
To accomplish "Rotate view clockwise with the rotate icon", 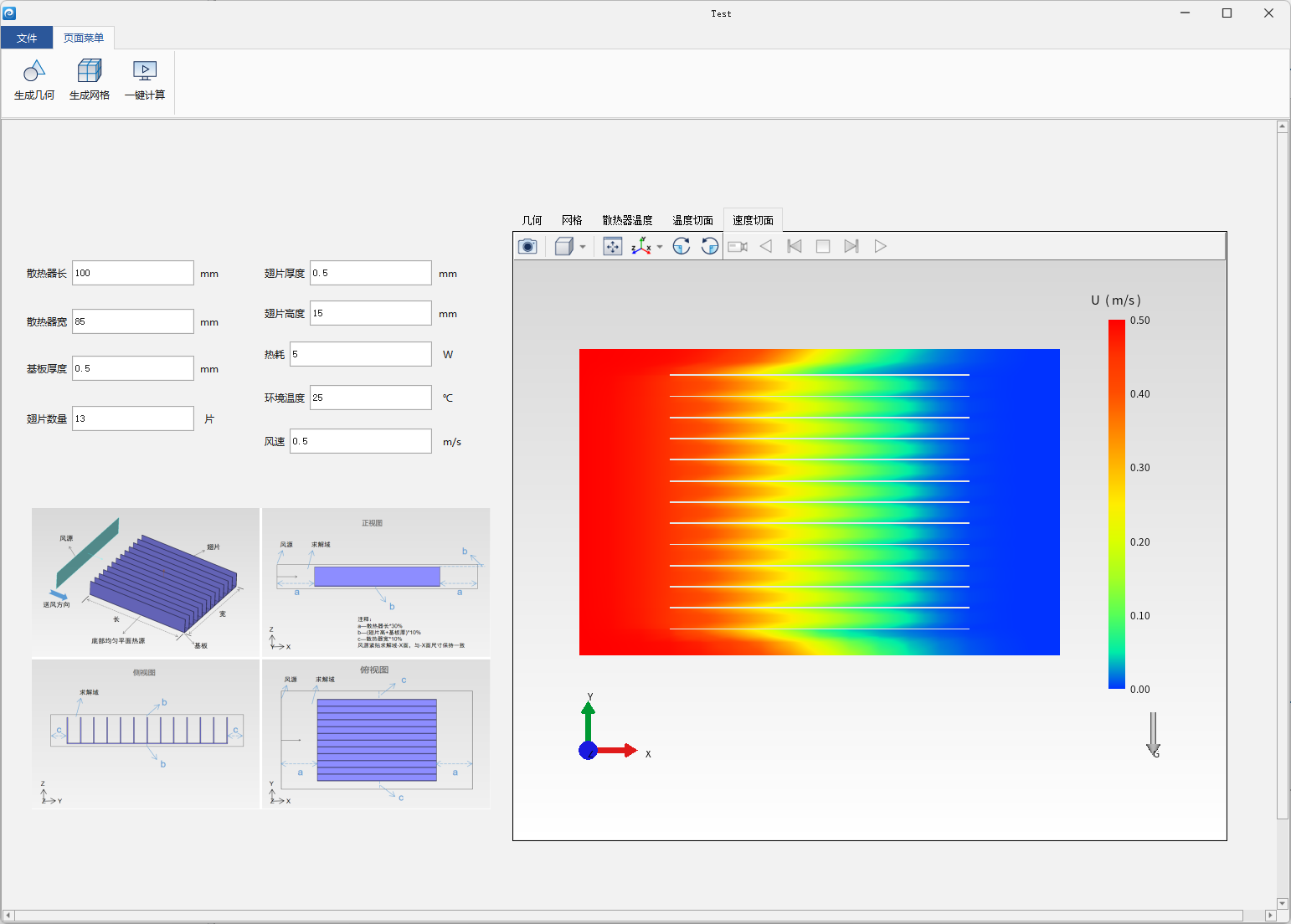I will pos(682,246).
